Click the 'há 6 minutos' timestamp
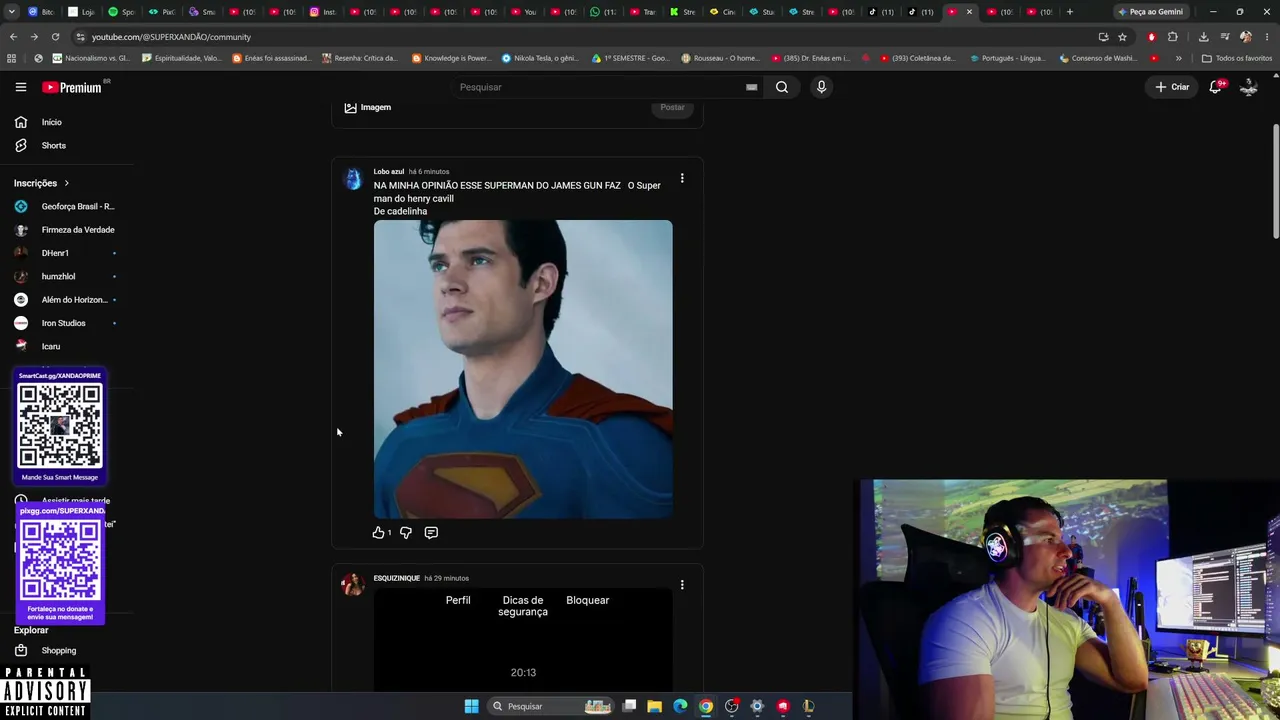 tap(429, 172)
